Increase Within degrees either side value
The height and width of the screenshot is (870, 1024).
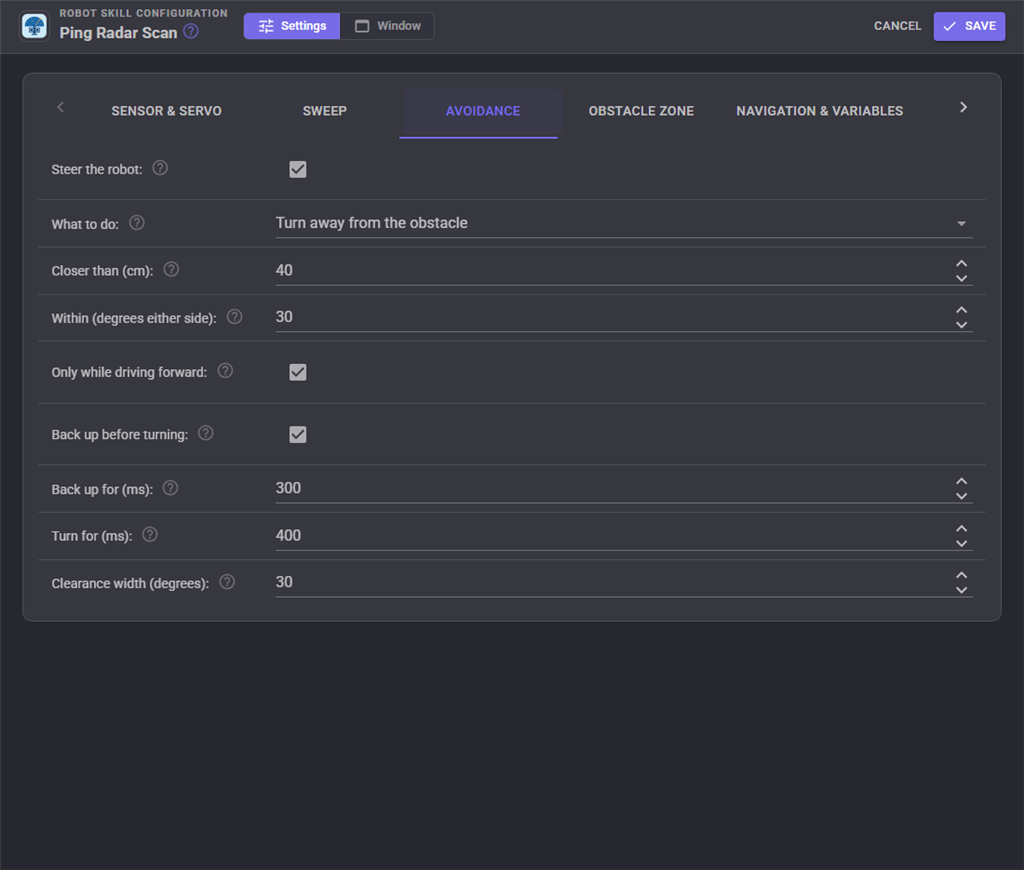click(x=961, y=310)
